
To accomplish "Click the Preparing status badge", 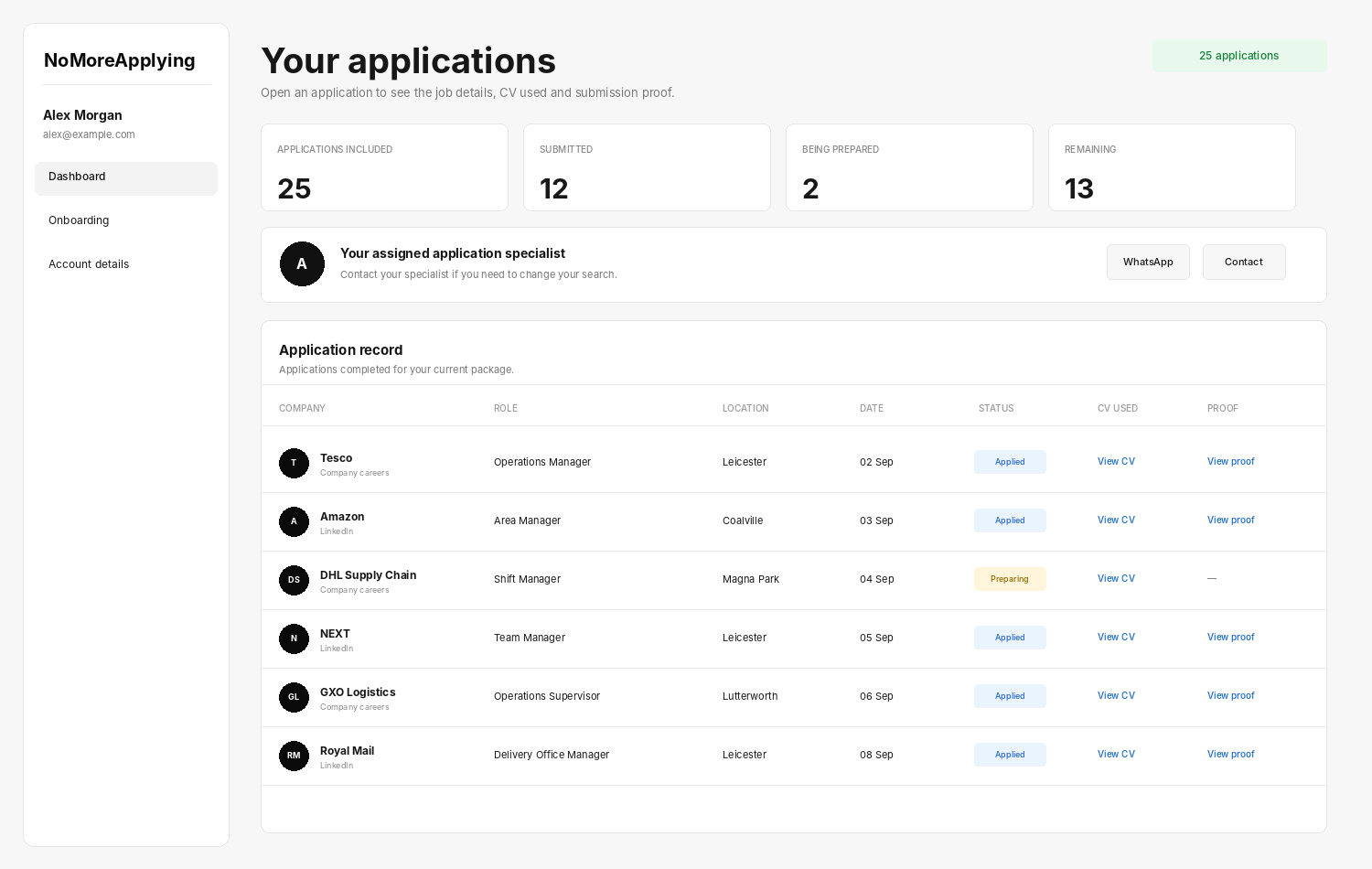I will click(x=1010, y=579).
